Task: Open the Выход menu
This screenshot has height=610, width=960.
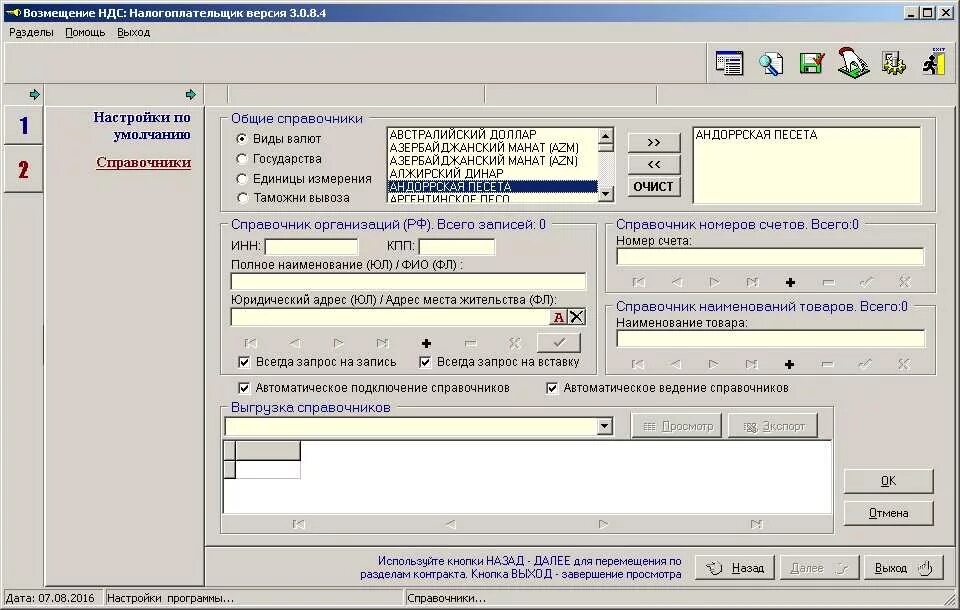Action: (x=133, y=32)
